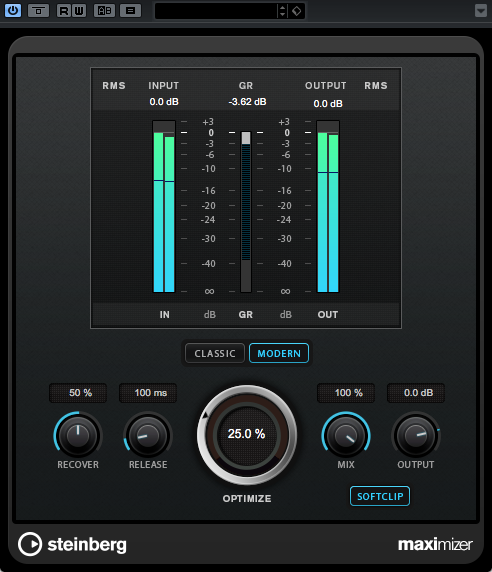Viewport: 492px width, 572px height.
Task: Click the side-chain routing icon in top bar
Action: tap(38, 11)
